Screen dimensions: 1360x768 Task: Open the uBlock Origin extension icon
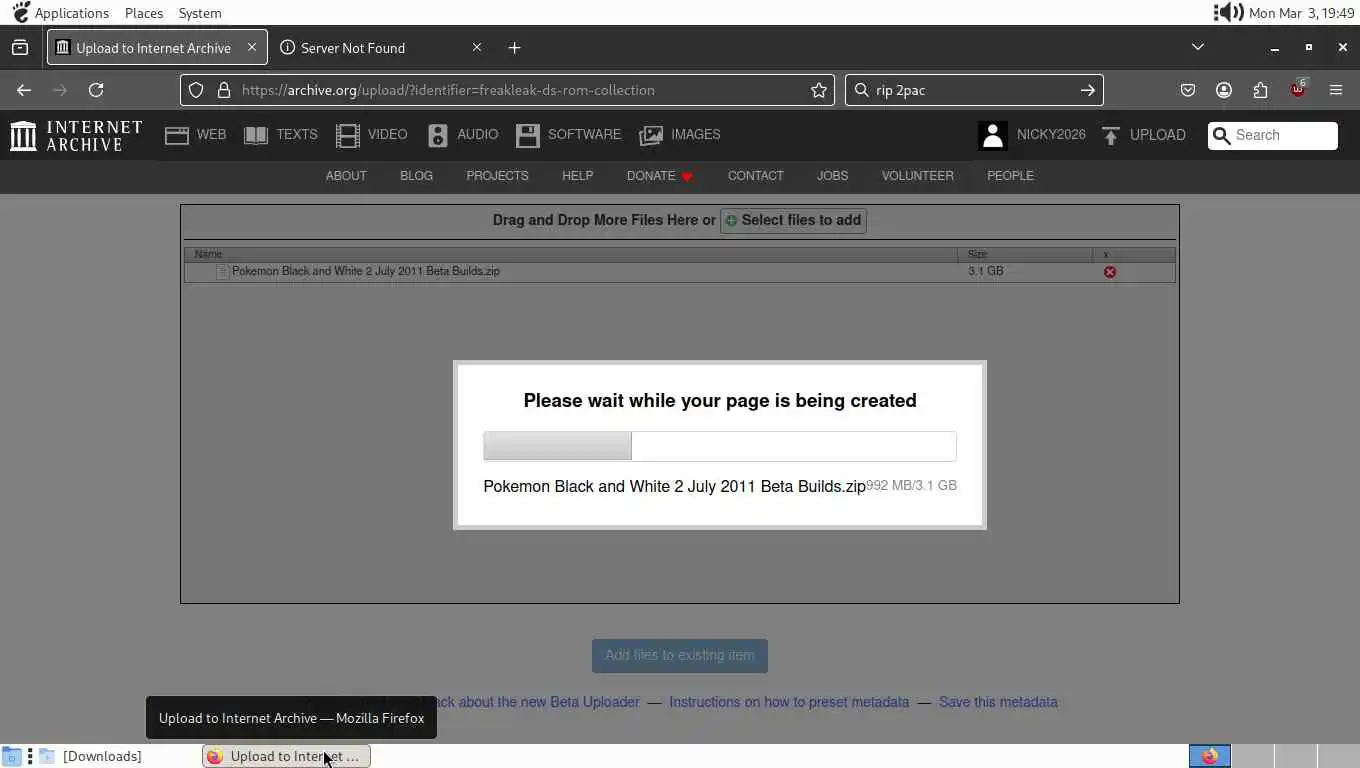[1298, 88]
